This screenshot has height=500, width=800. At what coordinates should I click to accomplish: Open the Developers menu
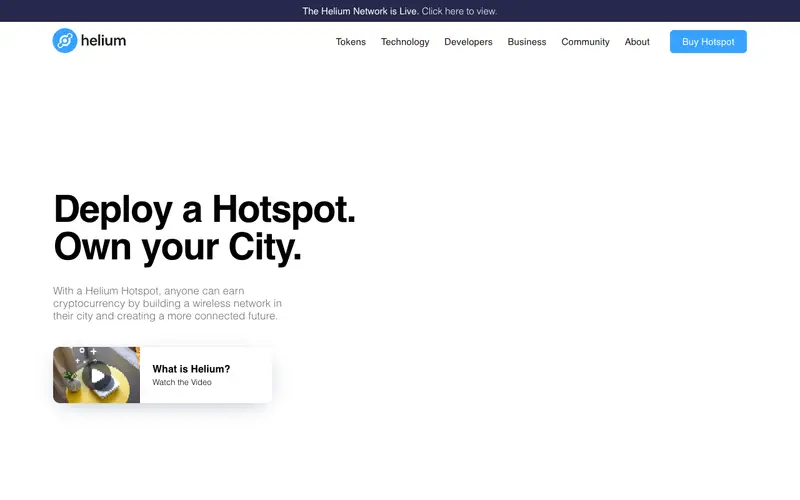pyautogui.click(x=468, y=42)
